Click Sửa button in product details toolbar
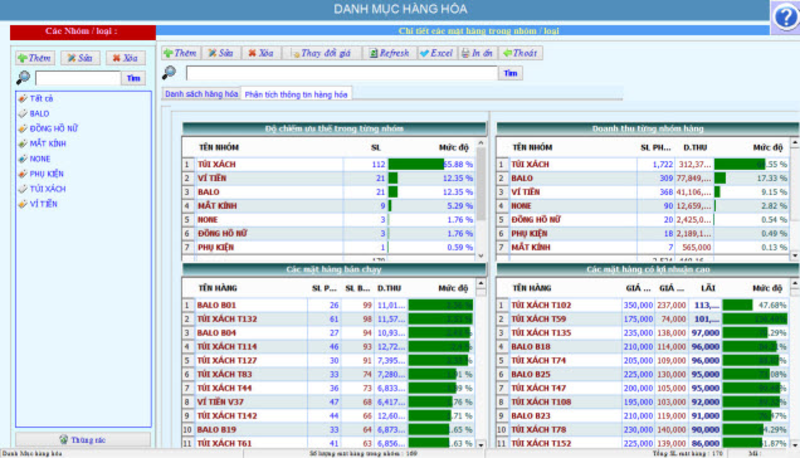This screenshot has height=458, width=800. click(220, 52)
